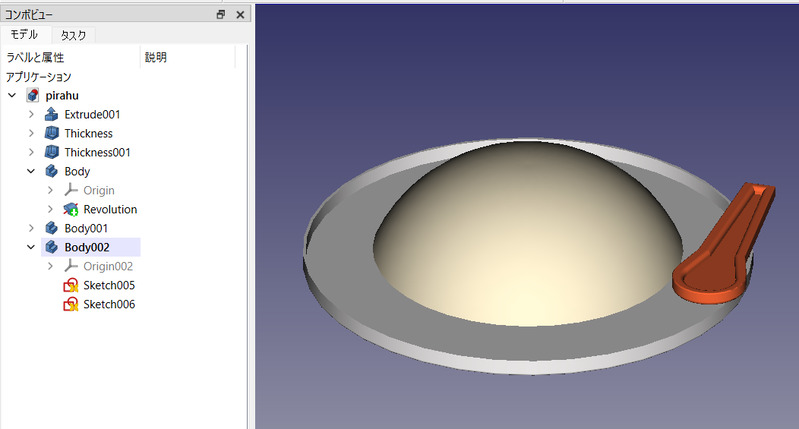Screen dimensions: 799x429
Task: Click the Sketch005 sketch icon
Action: [71, 285]
